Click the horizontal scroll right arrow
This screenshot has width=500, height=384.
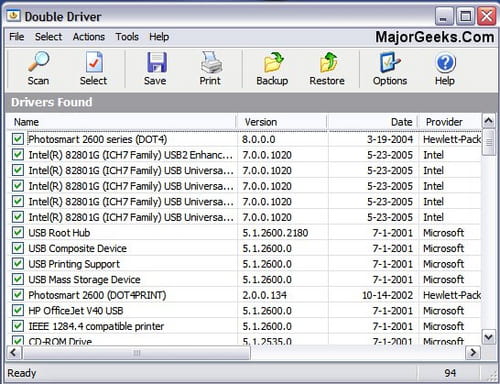[473, 352]
